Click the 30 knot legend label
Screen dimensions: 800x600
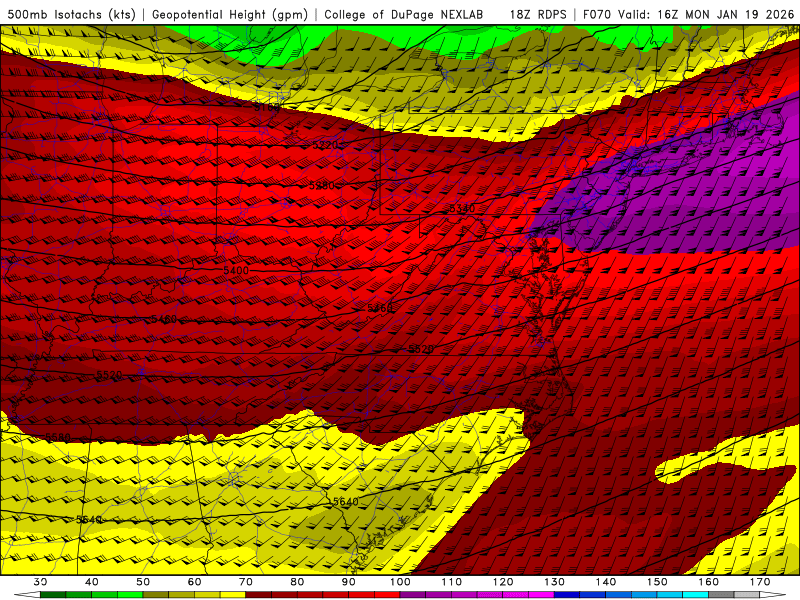40,582
